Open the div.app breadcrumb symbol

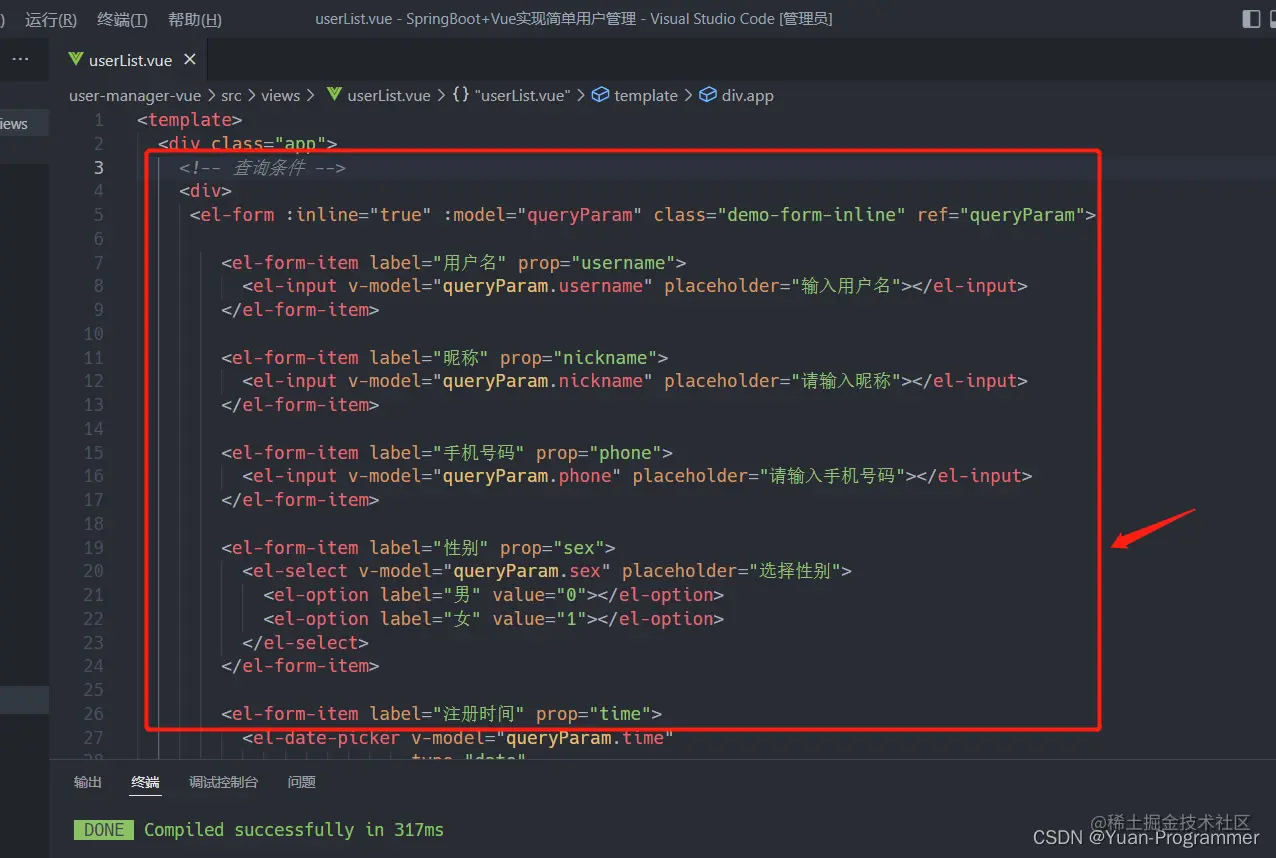(x=748, y=95)
